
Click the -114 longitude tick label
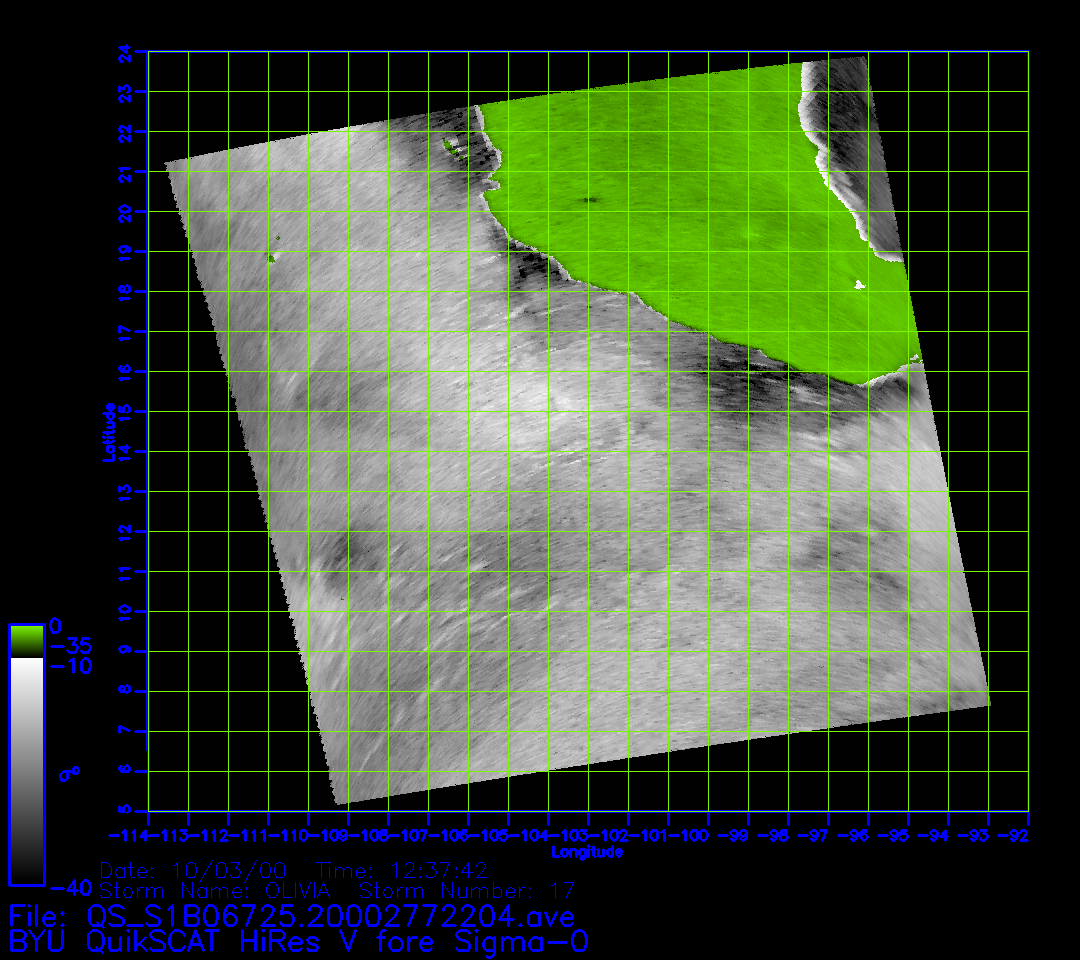130,834
